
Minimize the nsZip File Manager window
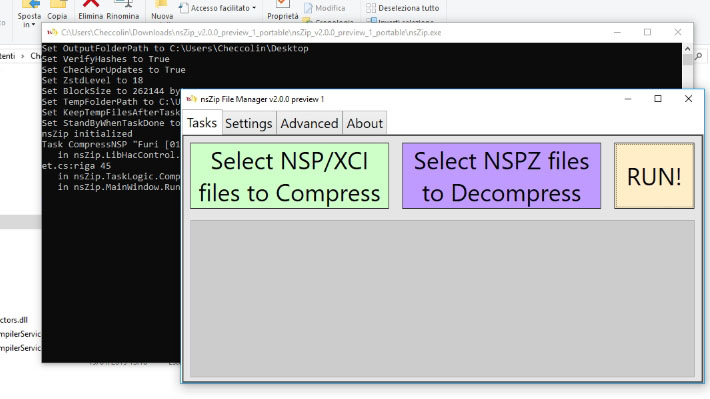(628, 99)
